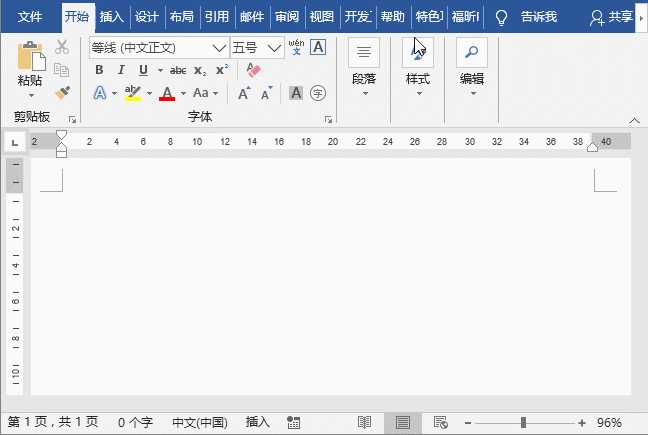Collapse the ribbon with the chevron
The height and width of the screenshot is (435, 648).
tap(634, 121)
